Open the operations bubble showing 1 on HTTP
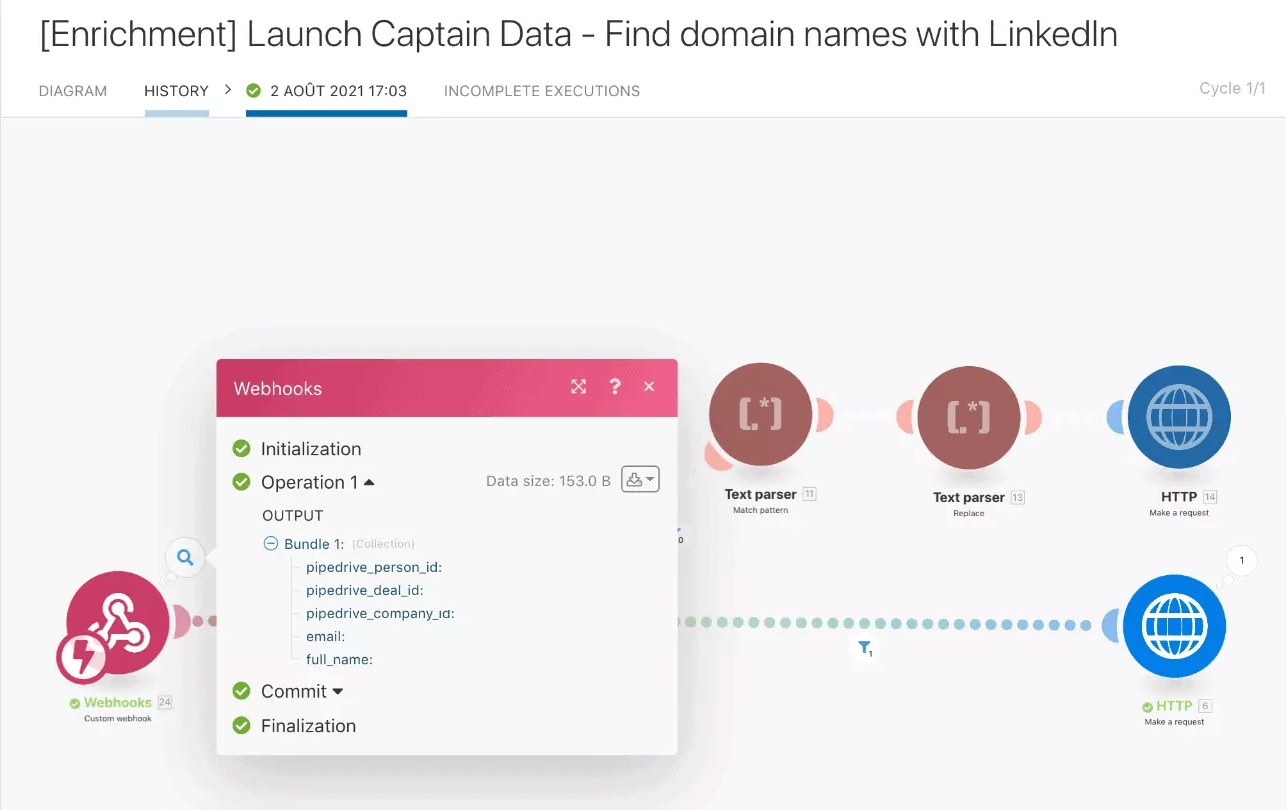Screen dimensions: 1287x810 tap(1241, 561)
